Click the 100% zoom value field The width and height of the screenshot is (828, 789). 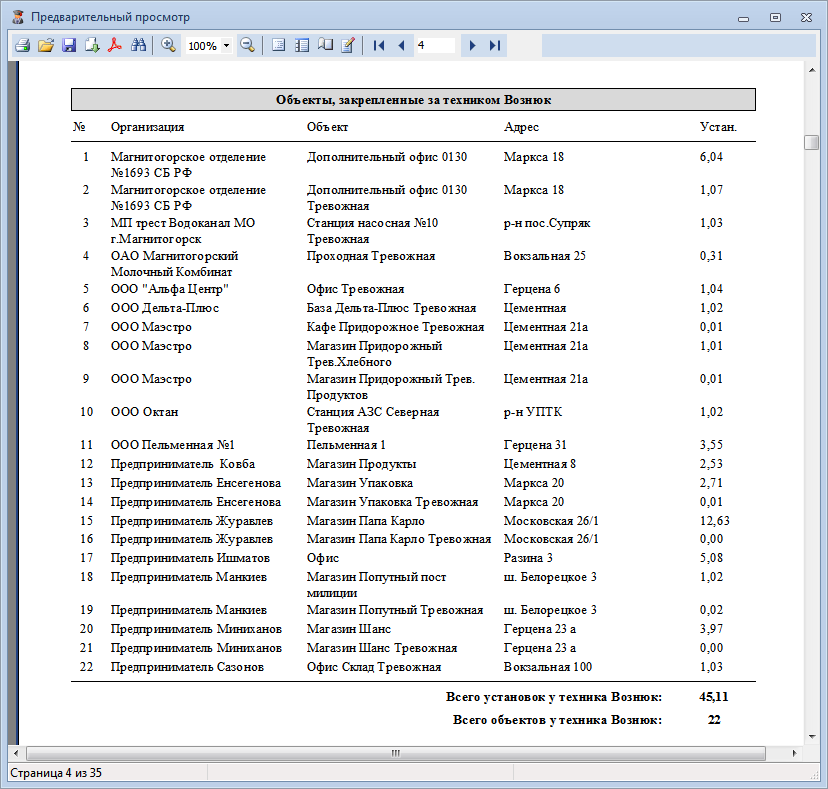203,46
